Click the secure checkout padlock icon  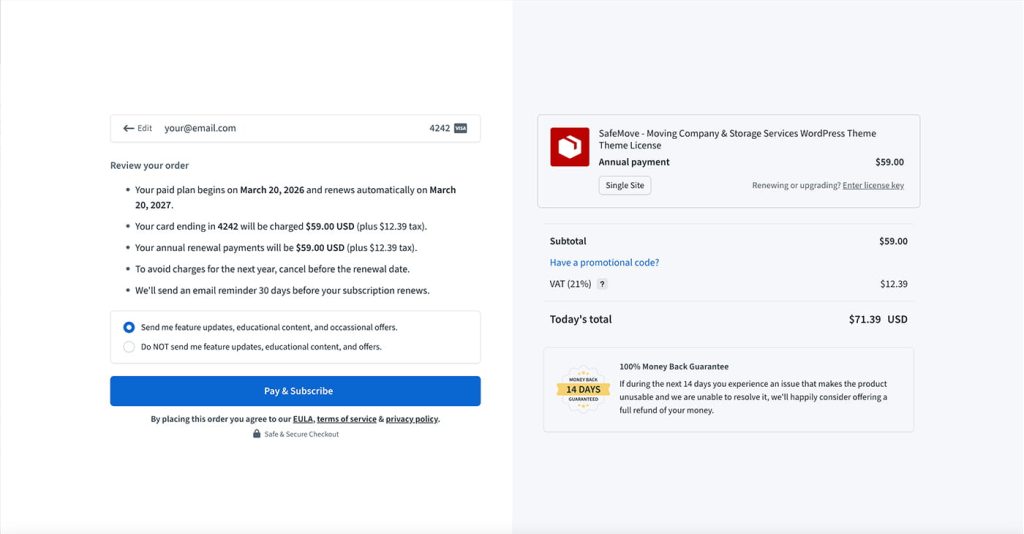pyautogui.click(x=257, y=434)
